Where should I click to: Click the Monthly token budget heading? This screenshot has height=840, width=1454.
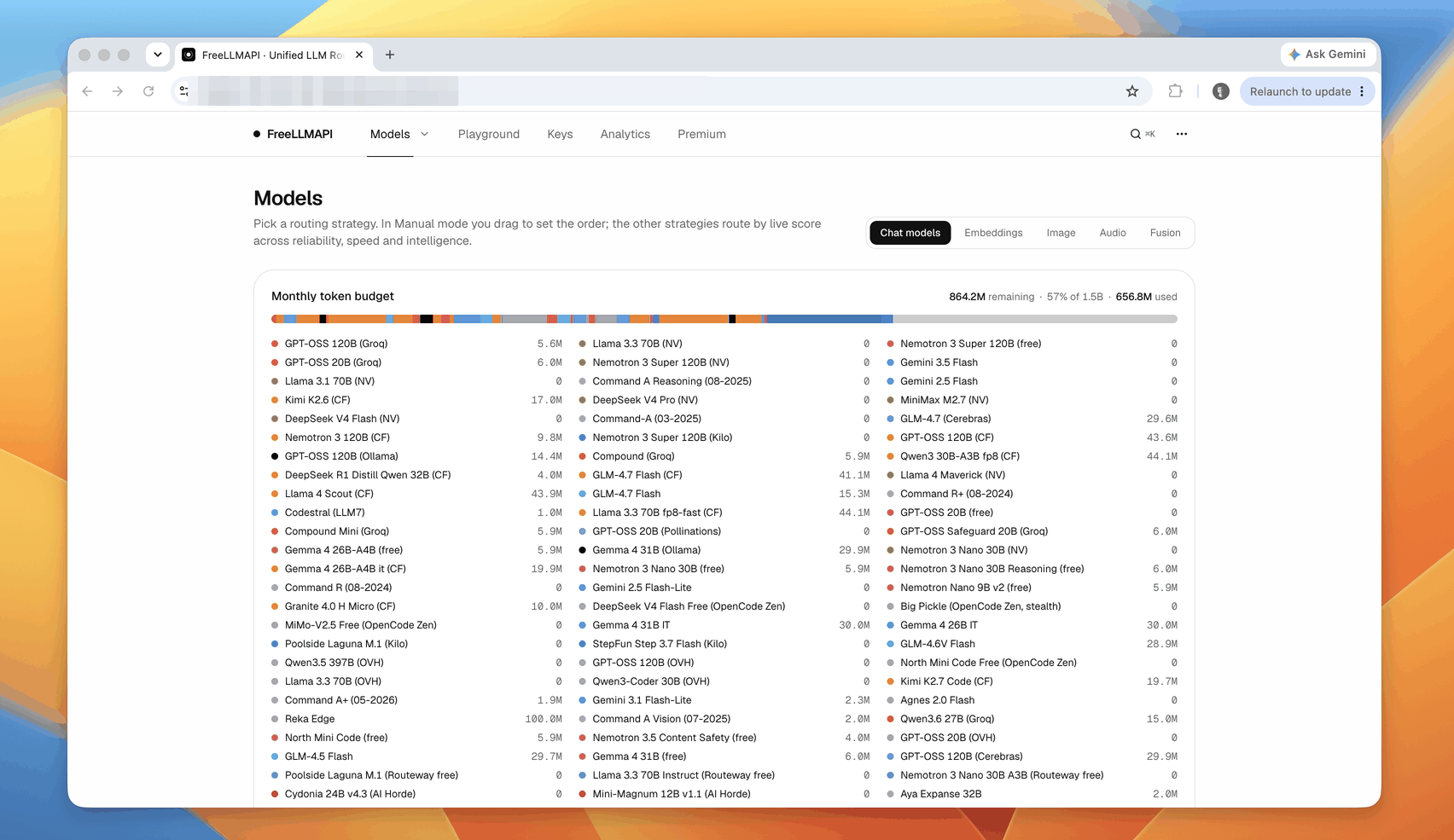tap(333, 296)
